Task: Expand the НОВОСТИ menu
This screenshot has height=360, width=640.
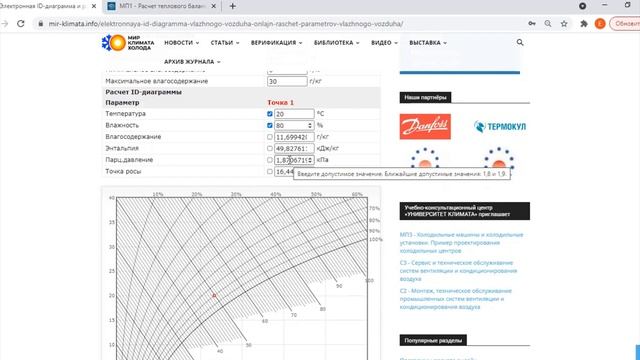Action: tap(182, 42)
